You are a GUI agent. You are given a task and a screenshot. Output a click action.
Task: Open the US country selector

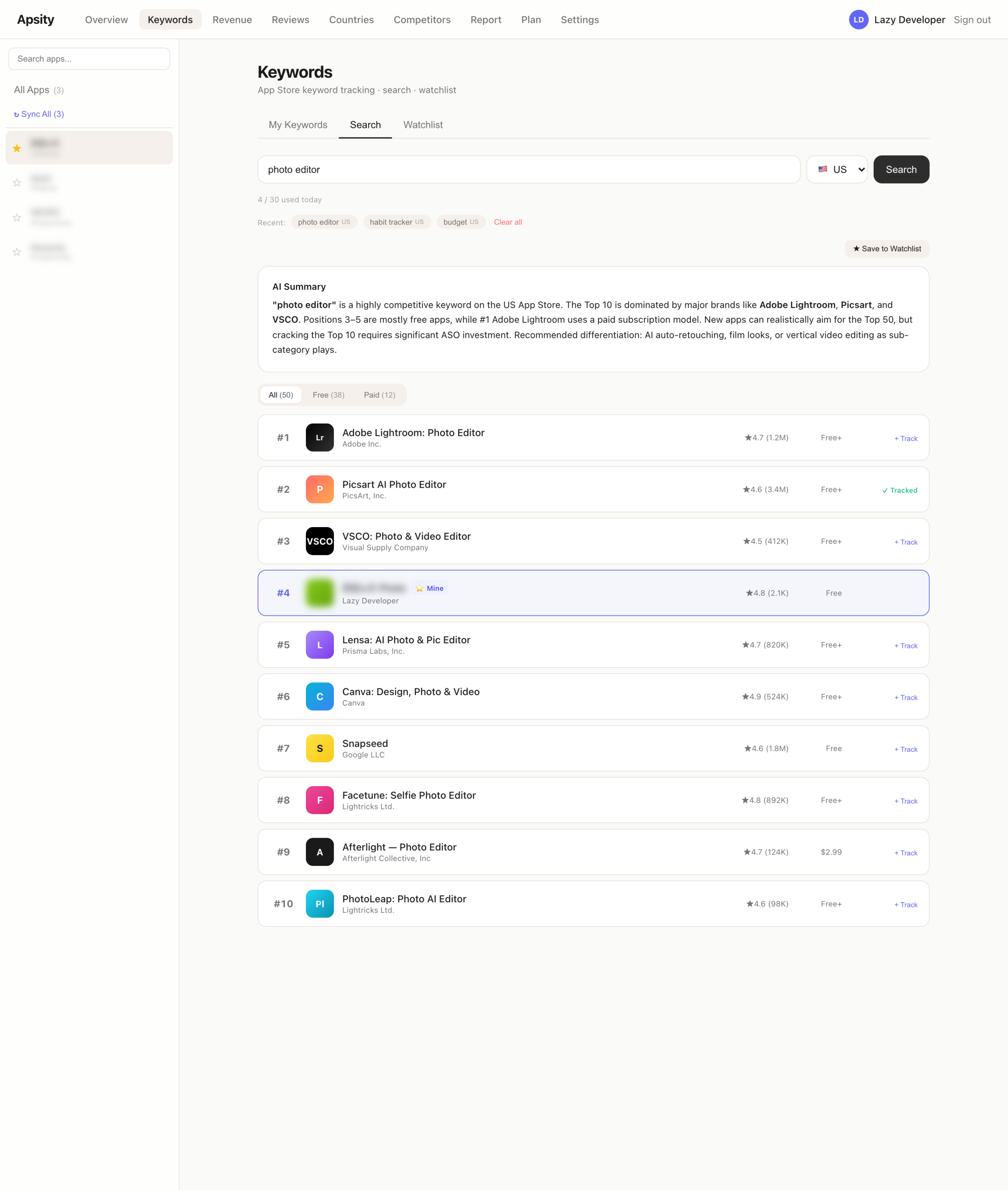pos(837,169)
